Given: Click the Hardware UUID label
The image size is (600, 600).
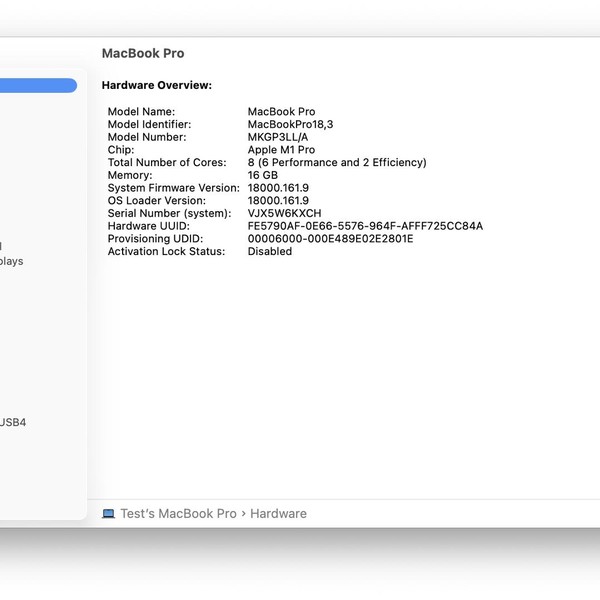Looking at the screenshot, I should tap(148, 226).
